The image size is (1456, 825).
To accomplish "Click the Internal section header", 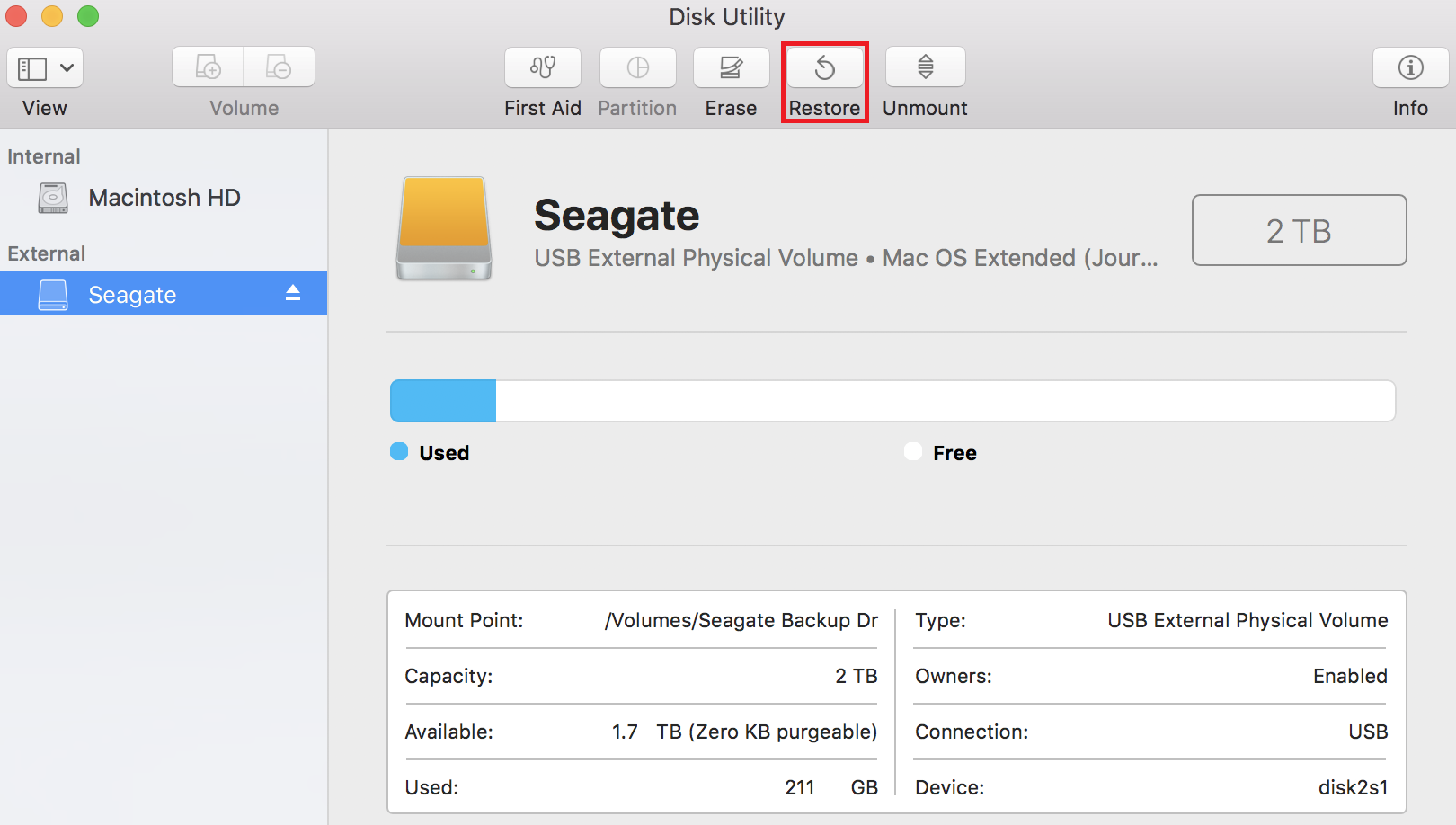I will [44, 156].
